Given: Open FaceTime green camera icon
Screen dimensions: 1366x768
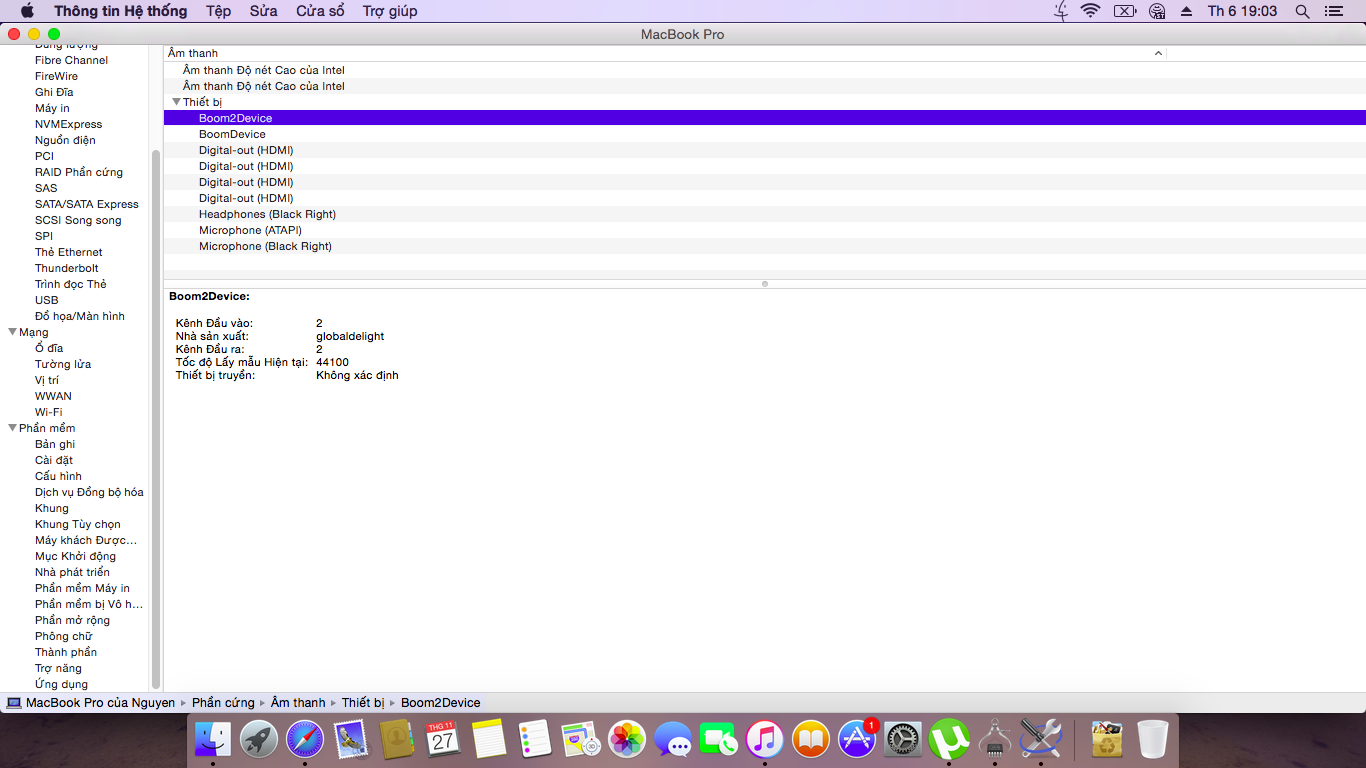Looking at the screenshot, I should coord(719,739).
